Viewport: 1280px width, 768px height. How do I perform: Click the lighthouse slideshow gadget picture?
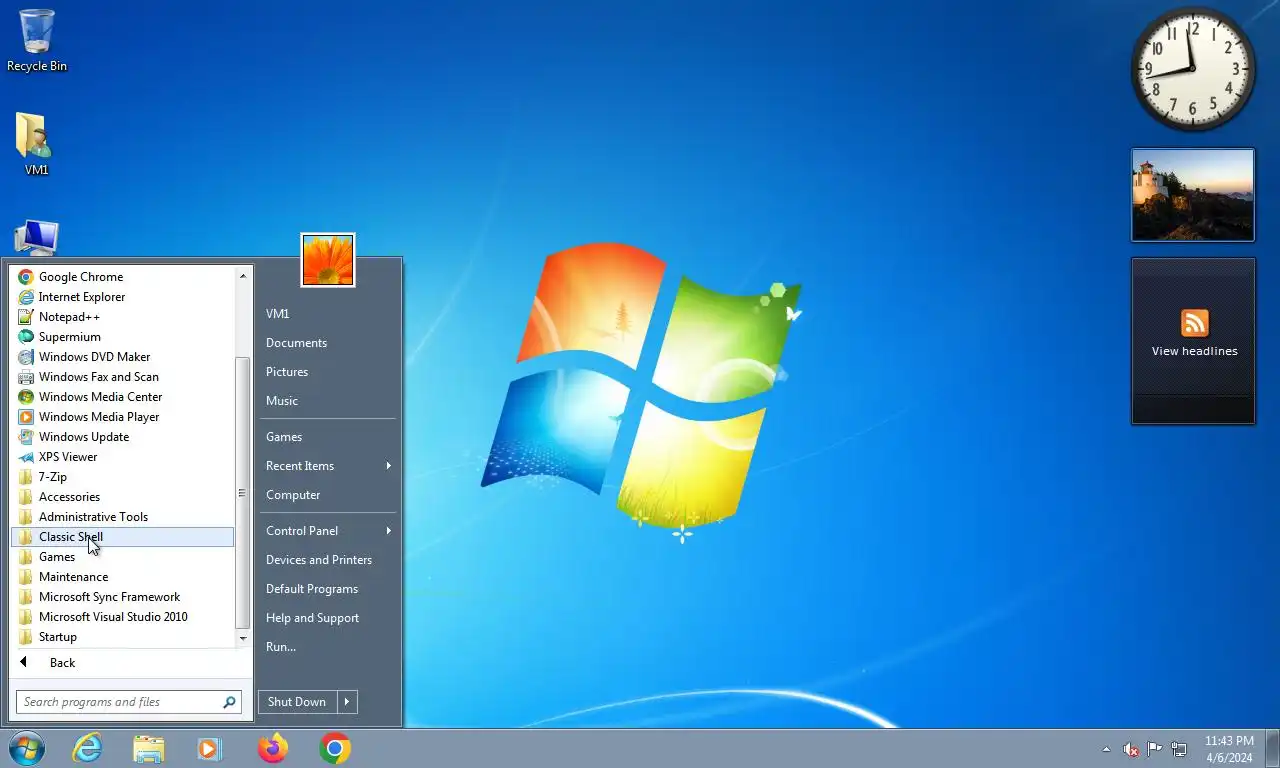1193,195
